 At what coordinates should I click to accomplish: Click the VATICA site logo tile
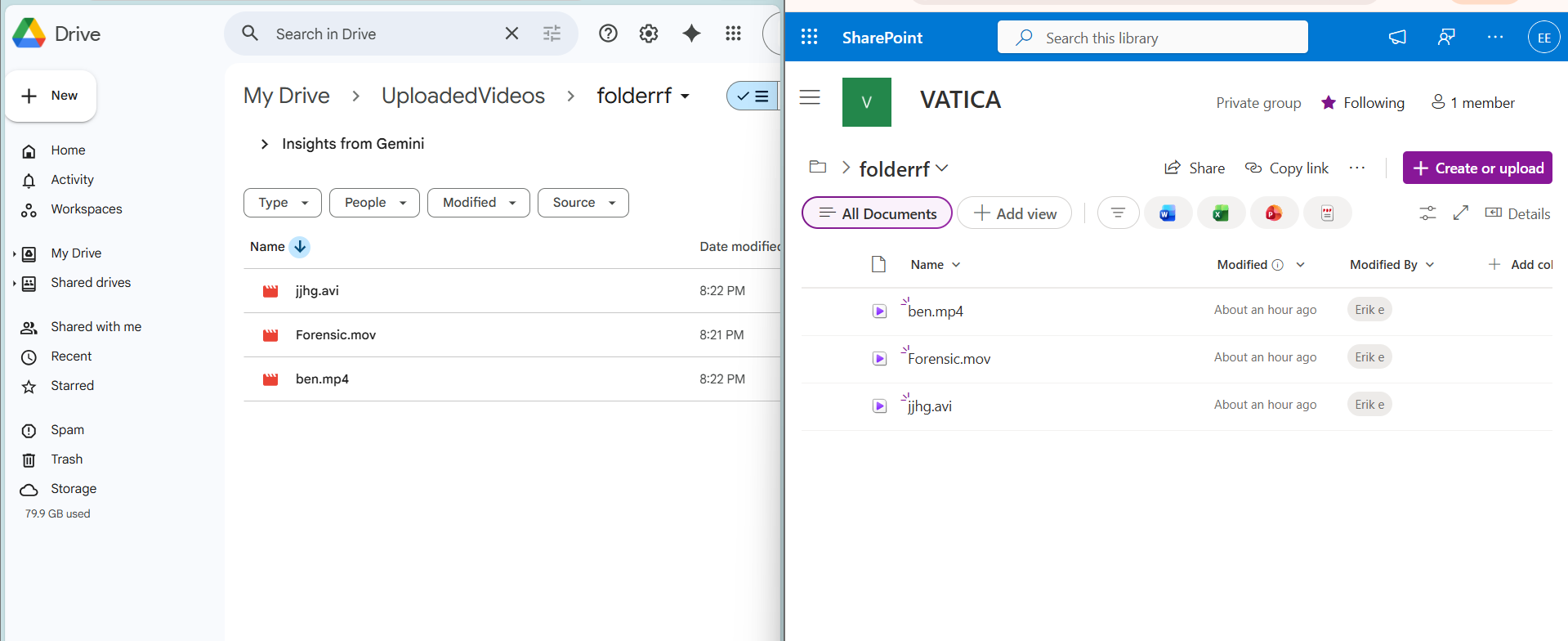pos(867,102)
